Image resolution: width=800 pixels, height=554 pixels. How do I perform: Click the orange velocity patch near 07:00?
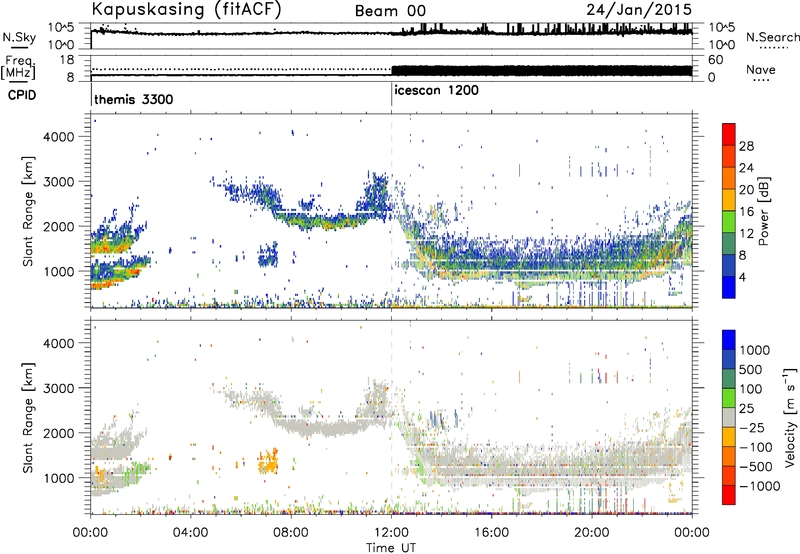coord(268,462)
